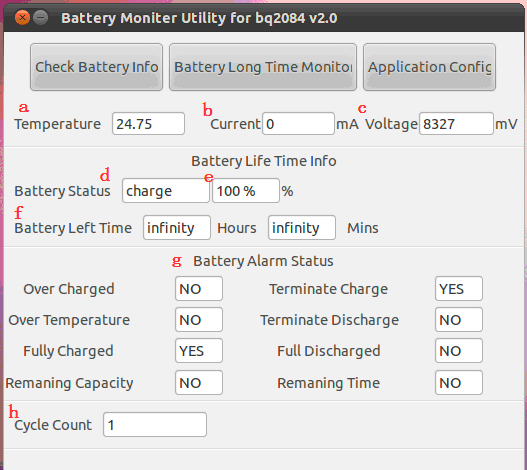527x470 pixels.
Task: Click the Over Temperature status field
Action: (x=199, y=319)
